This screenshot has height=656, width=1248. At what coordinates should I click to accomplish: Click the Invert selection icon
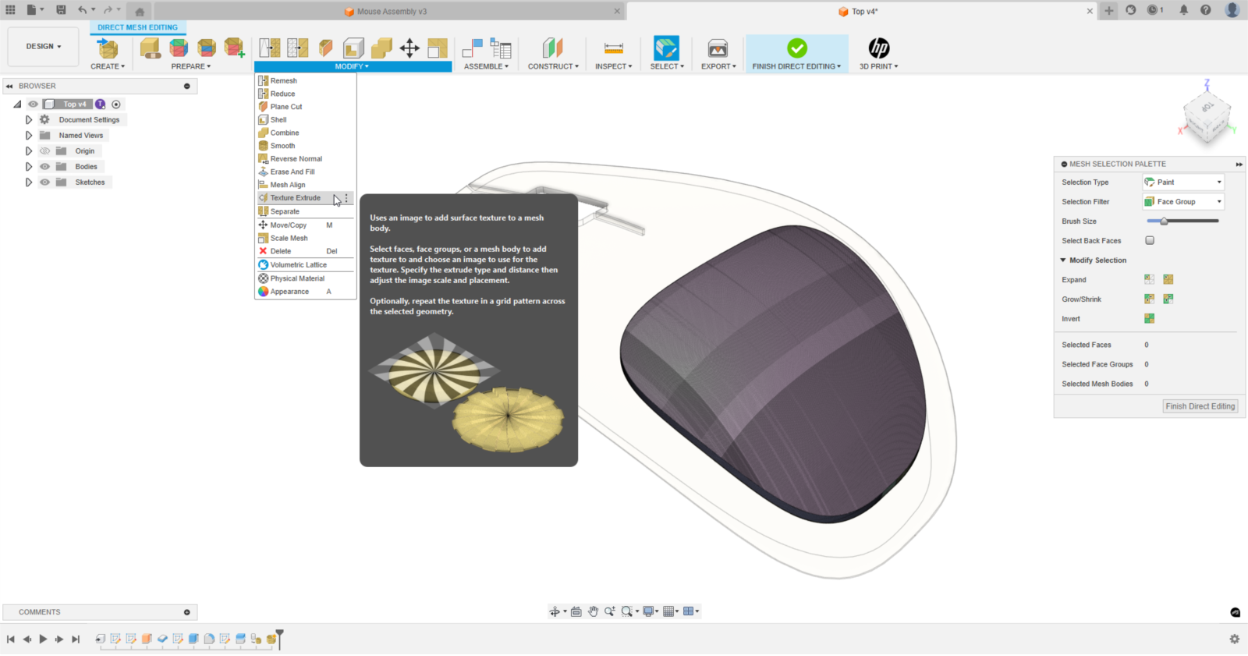coord(1150,319)
